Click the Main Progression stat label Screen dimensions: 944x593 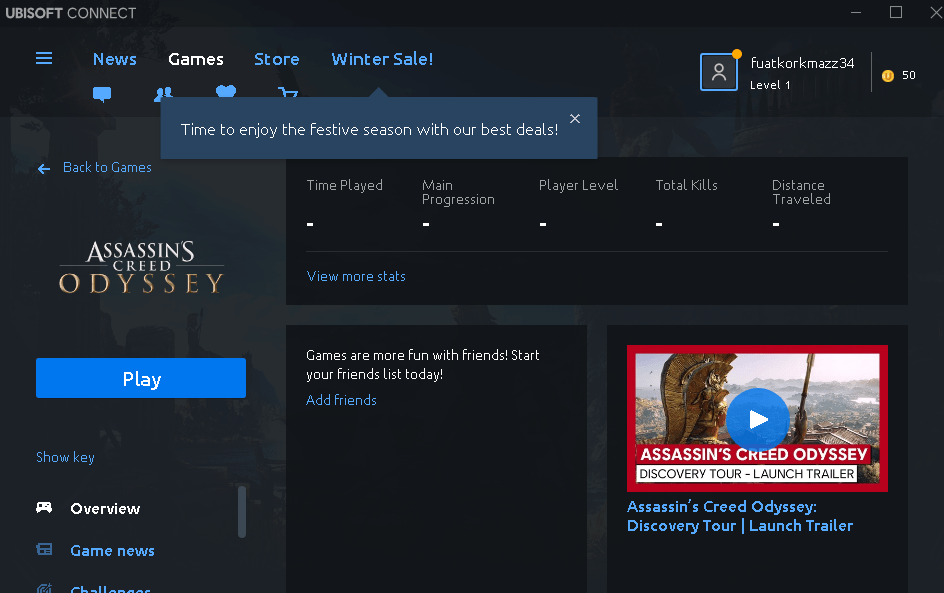458,192
